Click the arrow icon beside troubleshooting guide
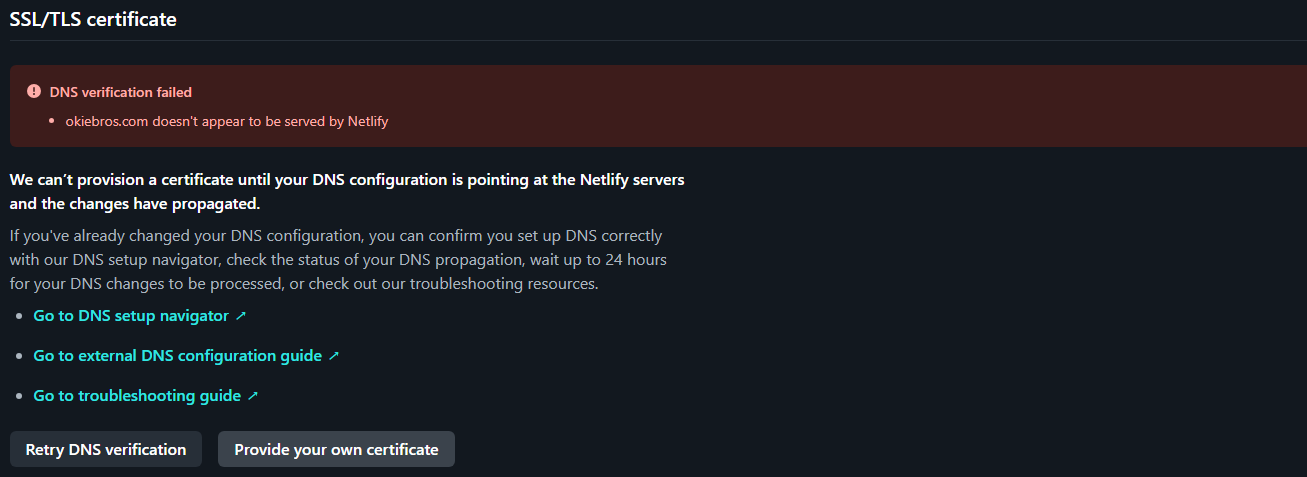 click(x=253, y=396)
